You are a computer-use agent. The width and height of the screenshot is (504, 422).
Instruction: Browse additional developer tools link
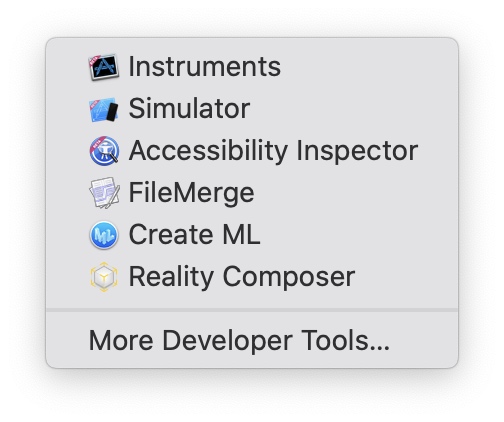[x=252, y=340]
